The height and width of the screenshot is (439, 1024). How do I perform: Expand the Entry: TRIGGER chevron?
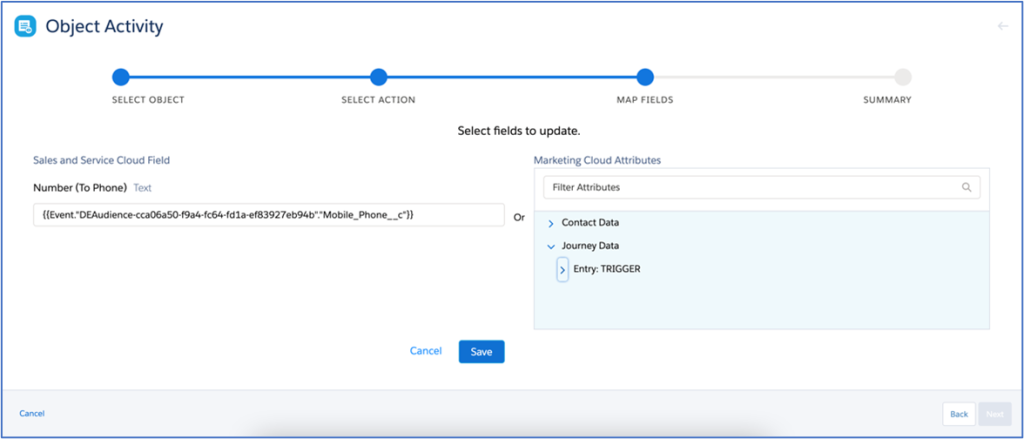coord(563,269)
